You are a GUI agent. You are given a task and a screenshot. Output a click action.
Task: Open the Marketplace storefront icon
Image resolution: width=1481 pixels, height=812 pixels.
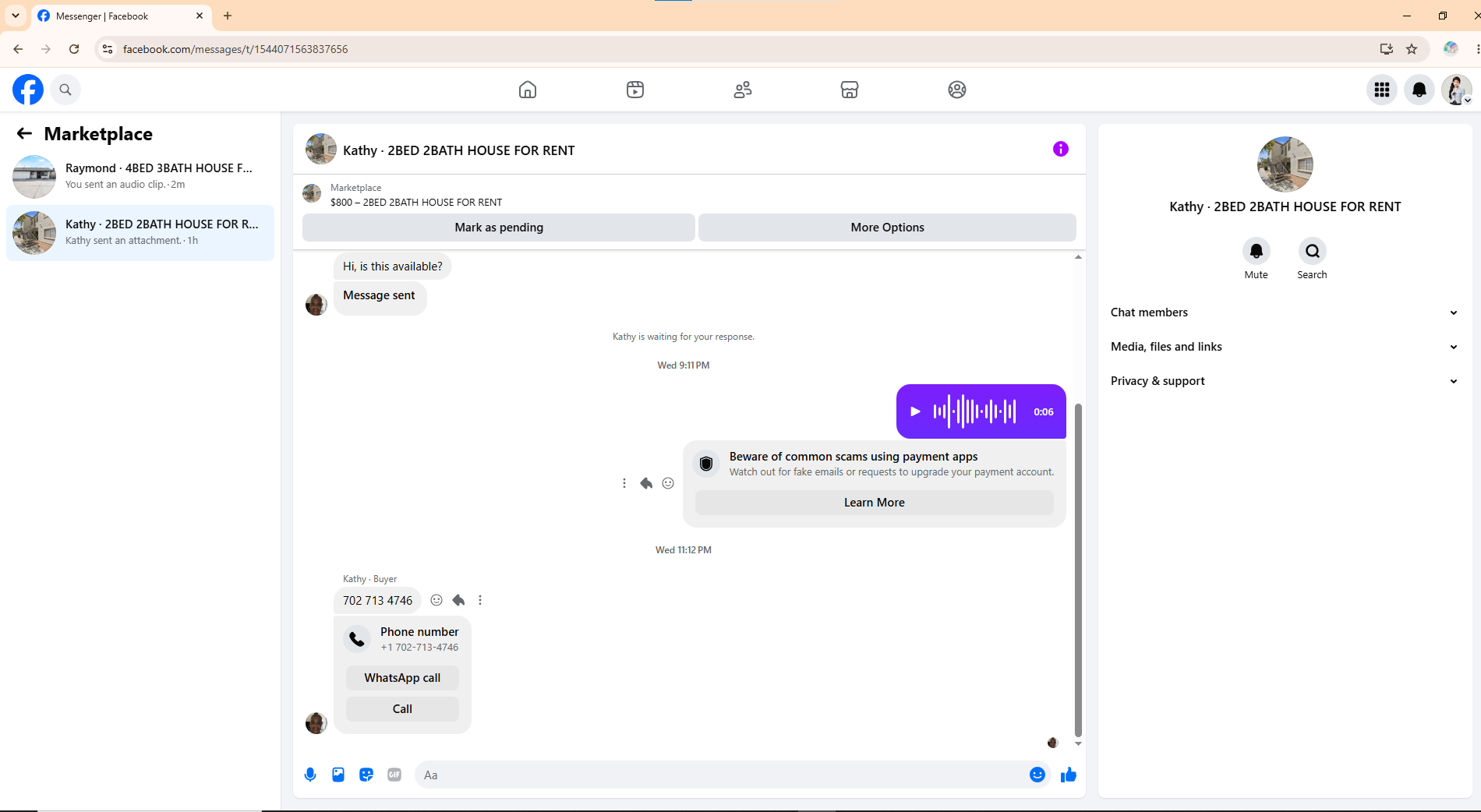(850, 90)
